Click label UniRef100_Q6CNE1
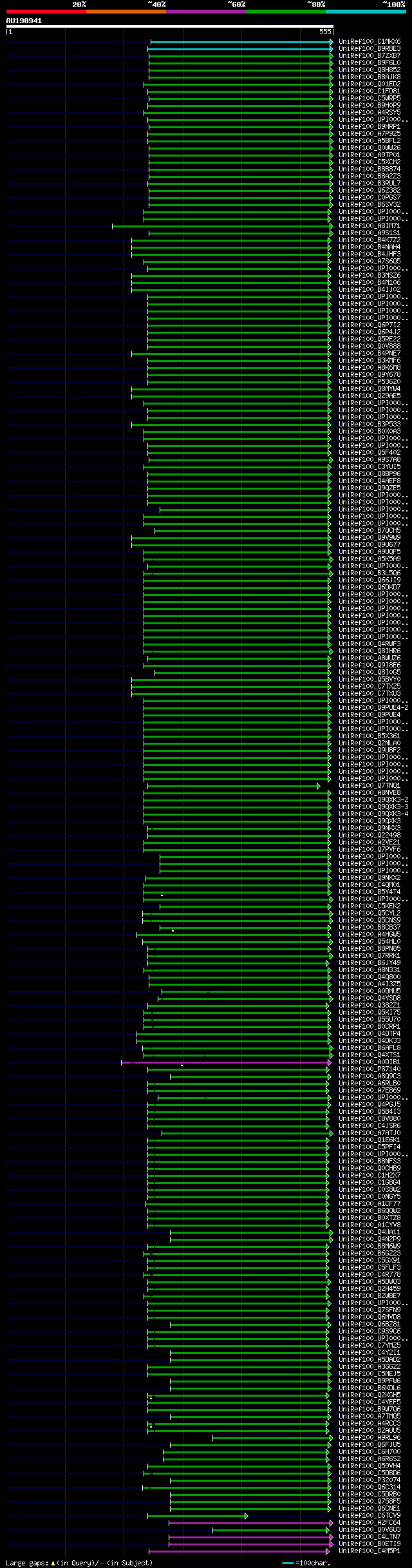The height and width of the screenshot is (1568, 412). click(370, 1509)
